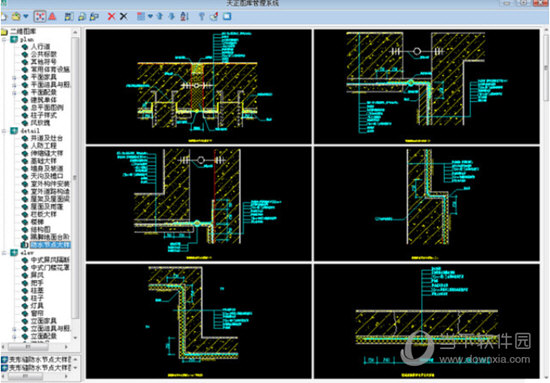550x383 pixels.
Task: Select the bottom-right floor slab detail thumbnail
Action: tap(427, 321)
